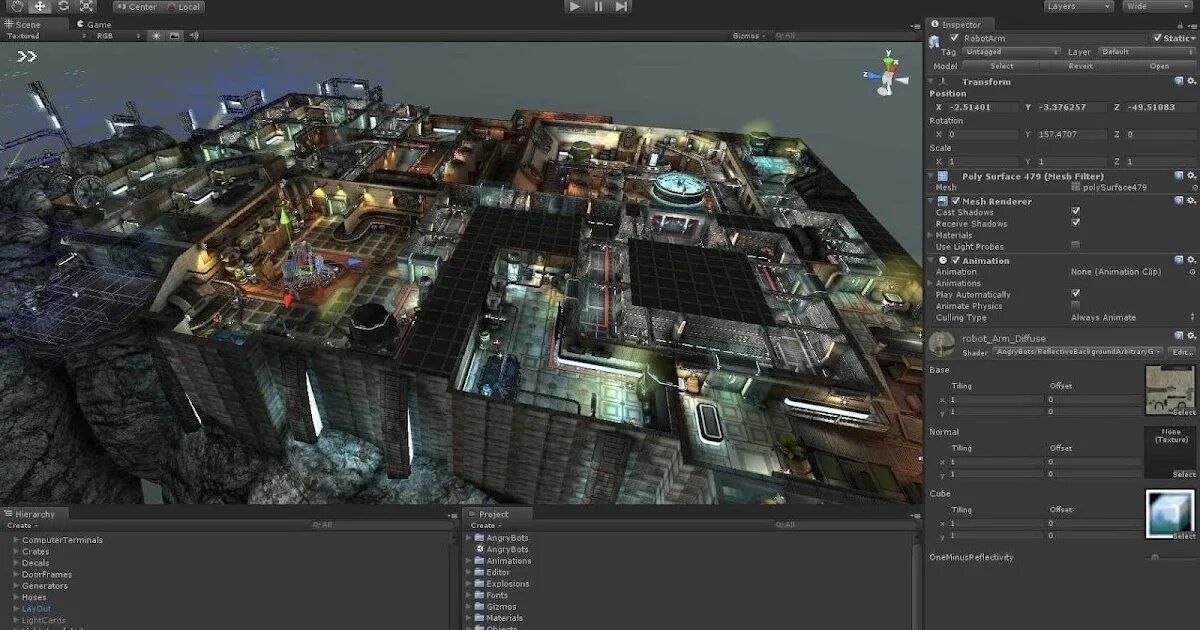Click the Mesh object picker circle
This screenshot has width=1200, height=630.
pos(1193,187)
